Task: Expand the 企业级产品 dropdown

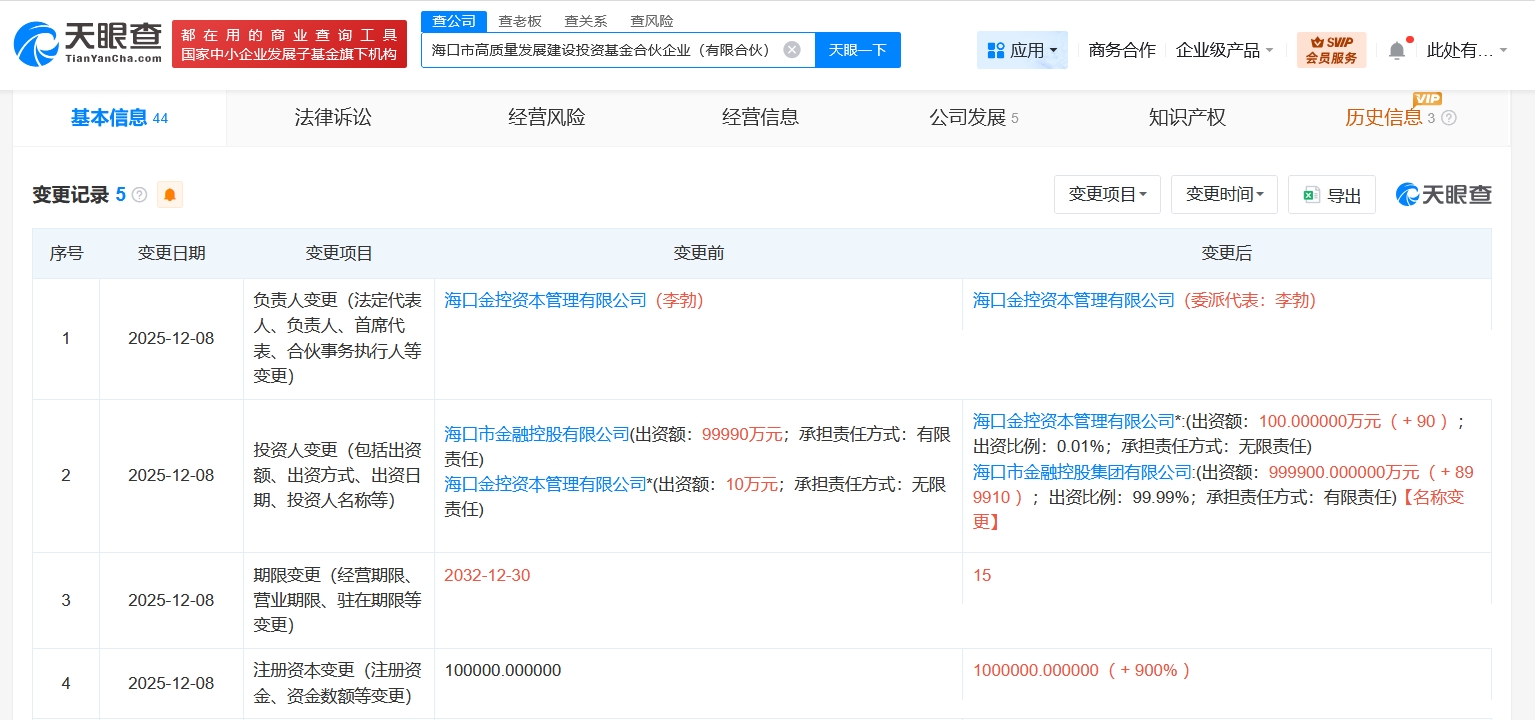Action: point(1224,50)
